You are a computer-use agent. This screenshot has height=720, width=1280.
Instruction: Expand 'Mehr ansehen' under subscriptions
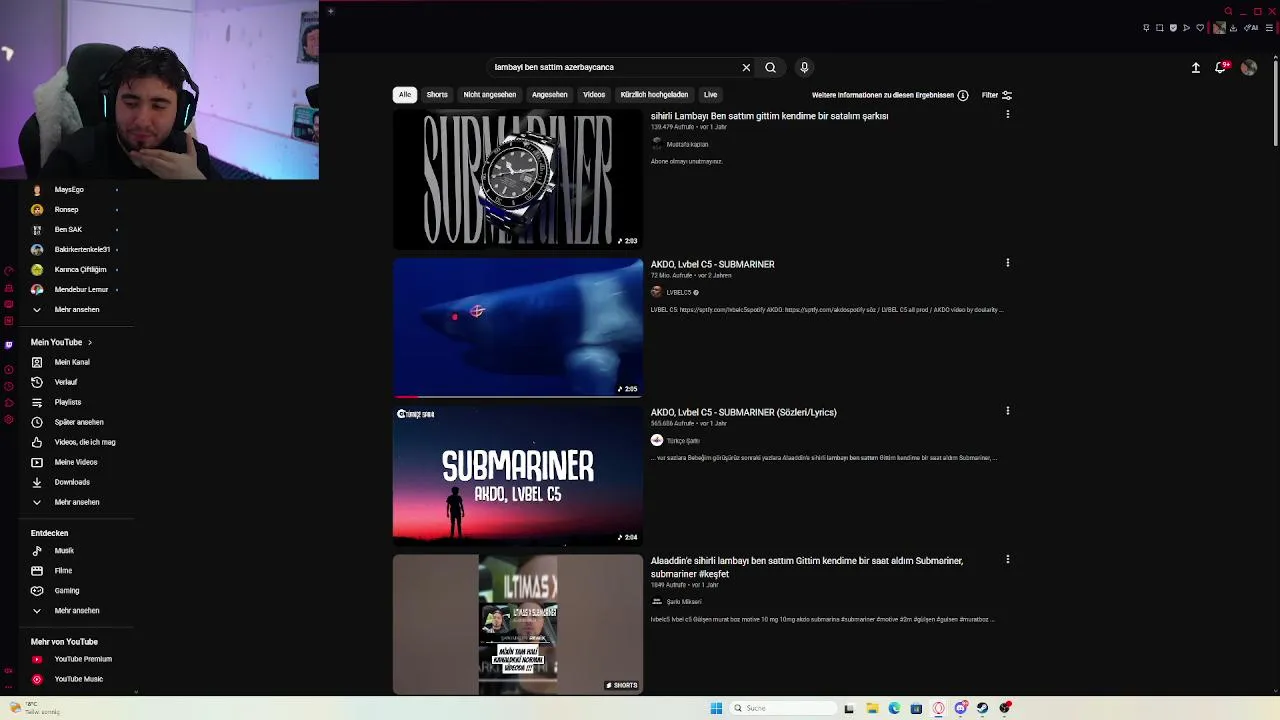(x=75, y=309)
